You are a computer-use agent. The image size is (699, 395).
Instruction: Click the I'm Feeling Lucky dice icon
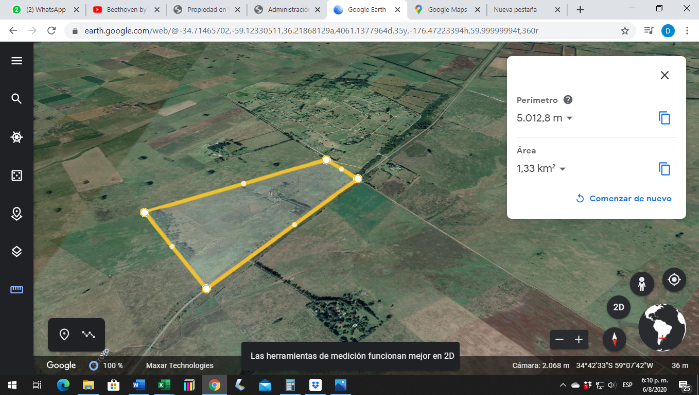coord(16,175)
